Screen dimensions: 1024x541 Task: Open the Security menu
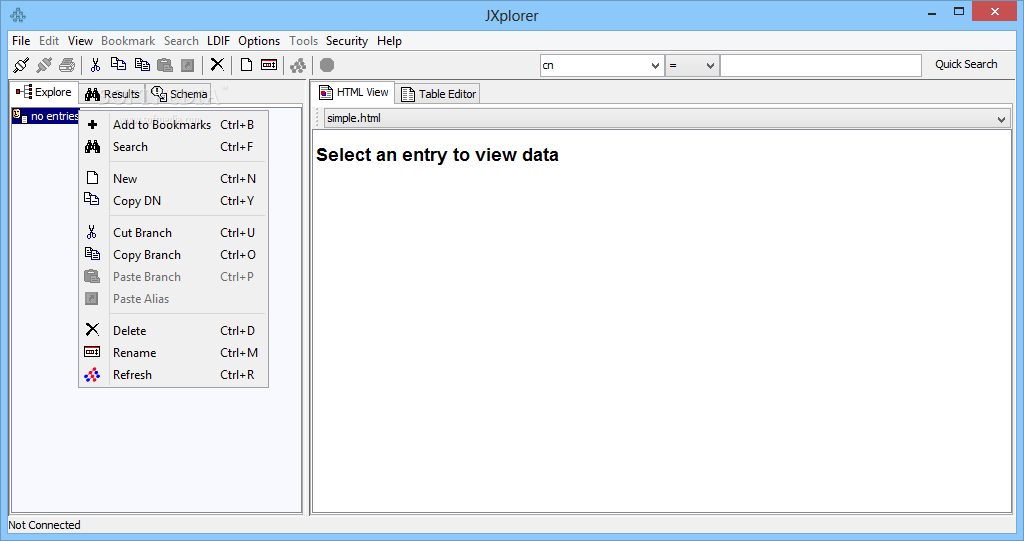(347, 41)
